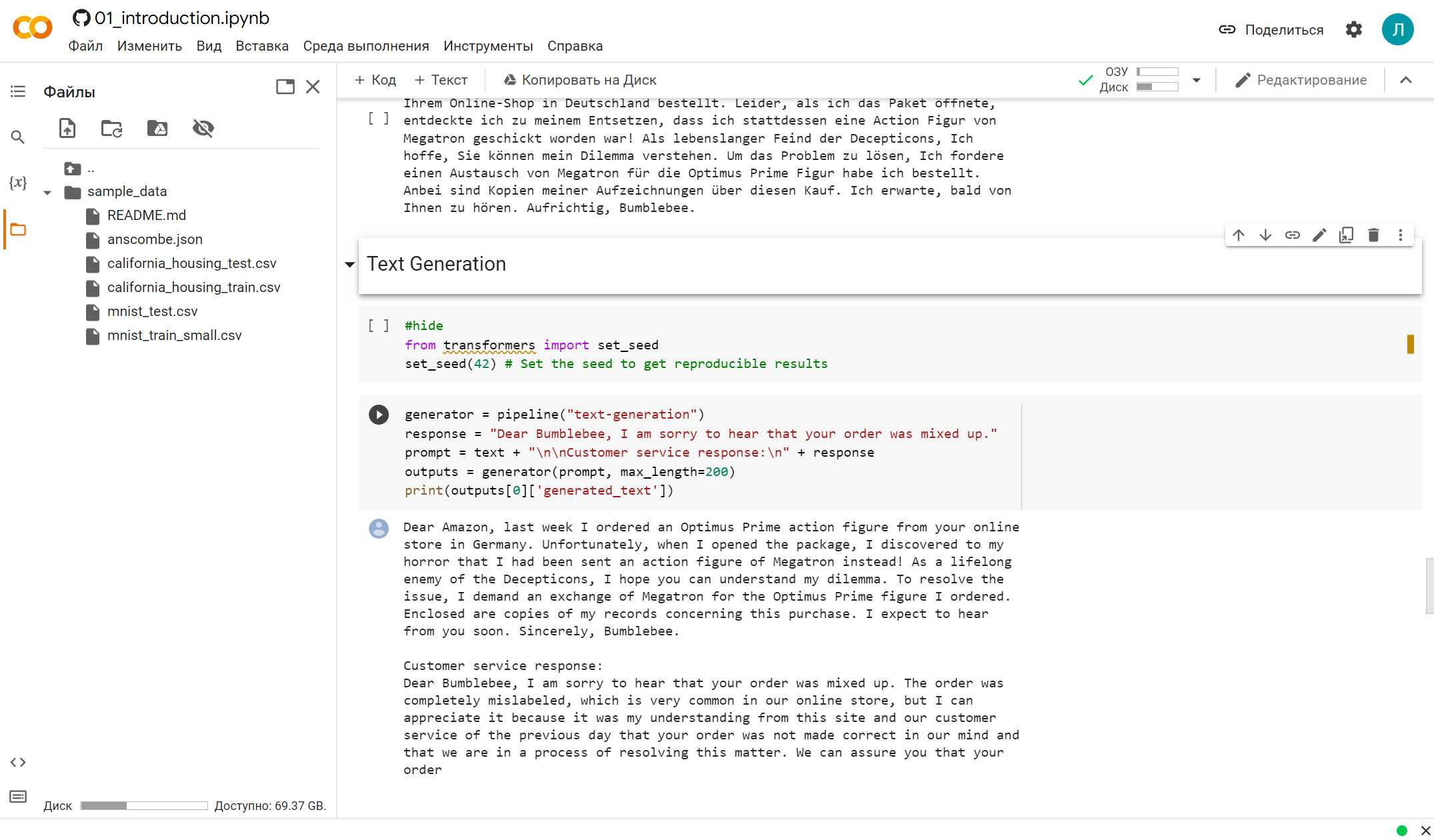1434x840 pixels.
Task: Click the Colab logo
Action: (x=32, y=29)
